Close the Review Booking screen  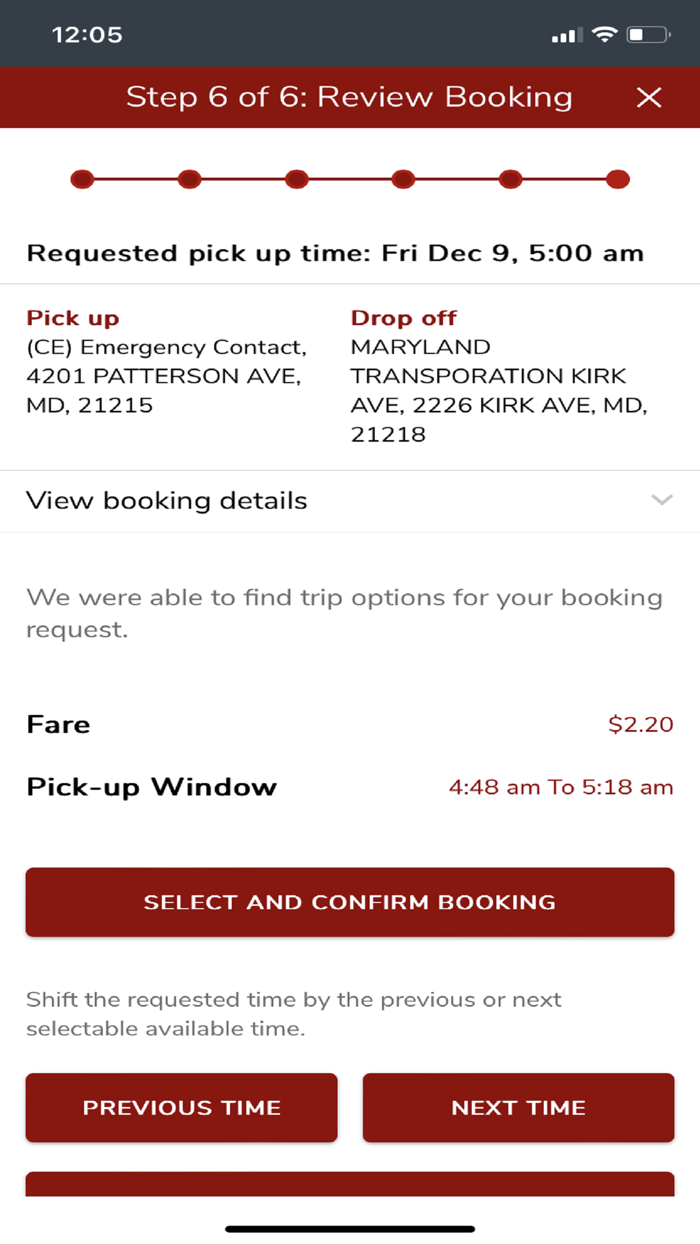(649, 97)
